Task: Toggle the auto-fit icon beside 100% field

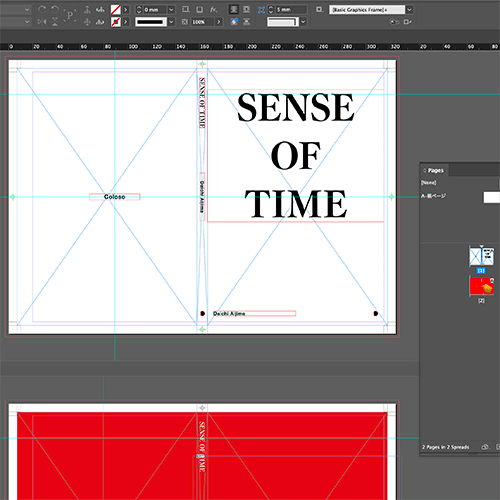Action: 185,22
